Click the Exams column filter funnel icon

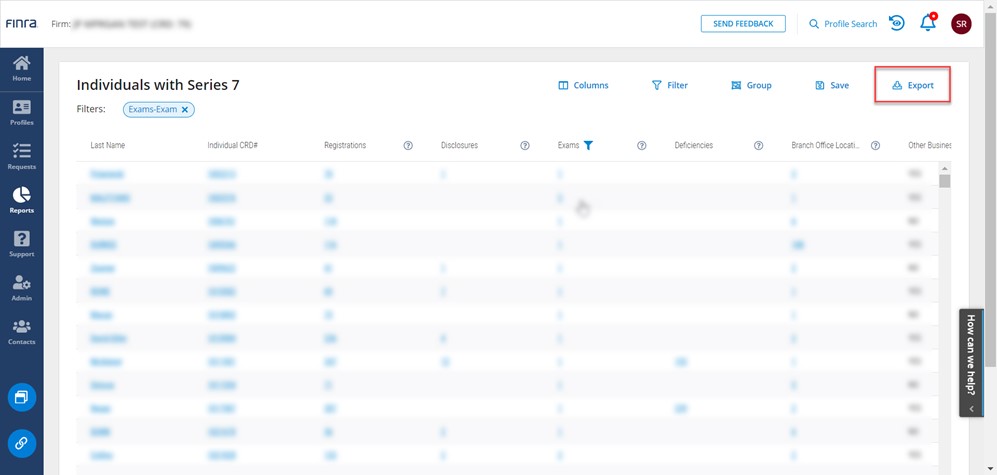pos(588,146)
